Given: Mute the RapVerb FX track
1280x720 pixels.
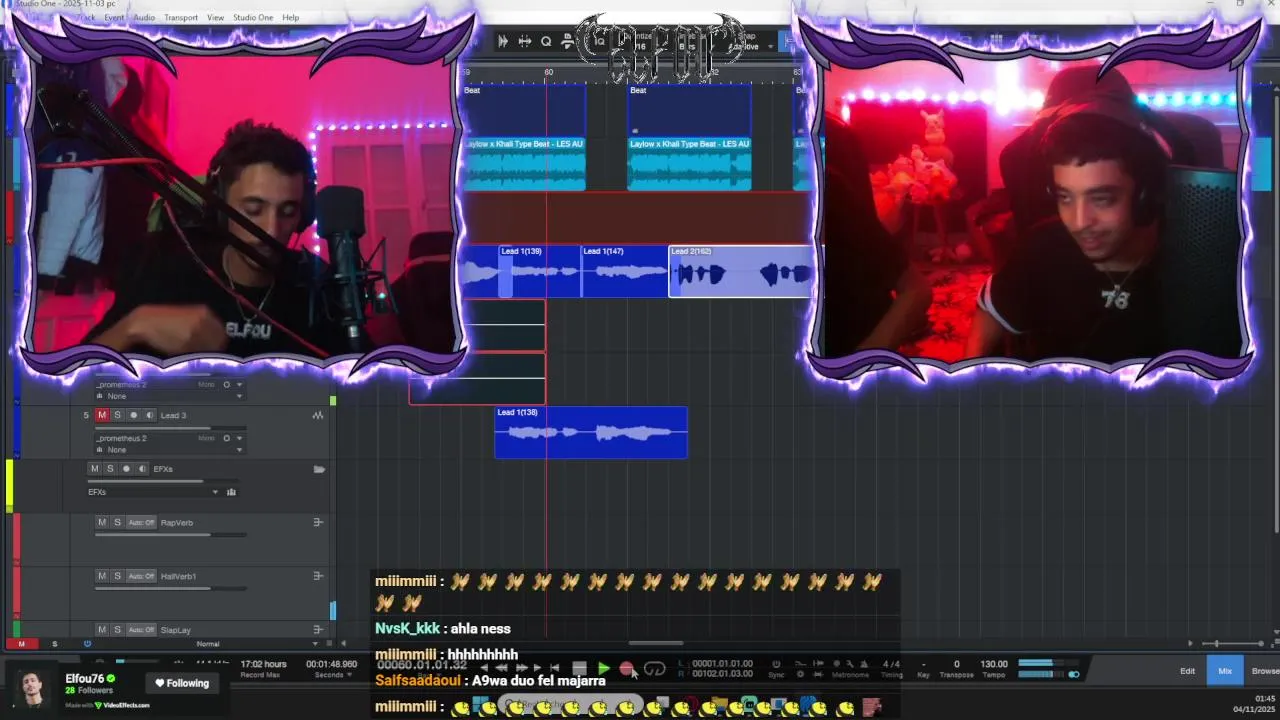Looking at the screenshot, I should 101,522.
